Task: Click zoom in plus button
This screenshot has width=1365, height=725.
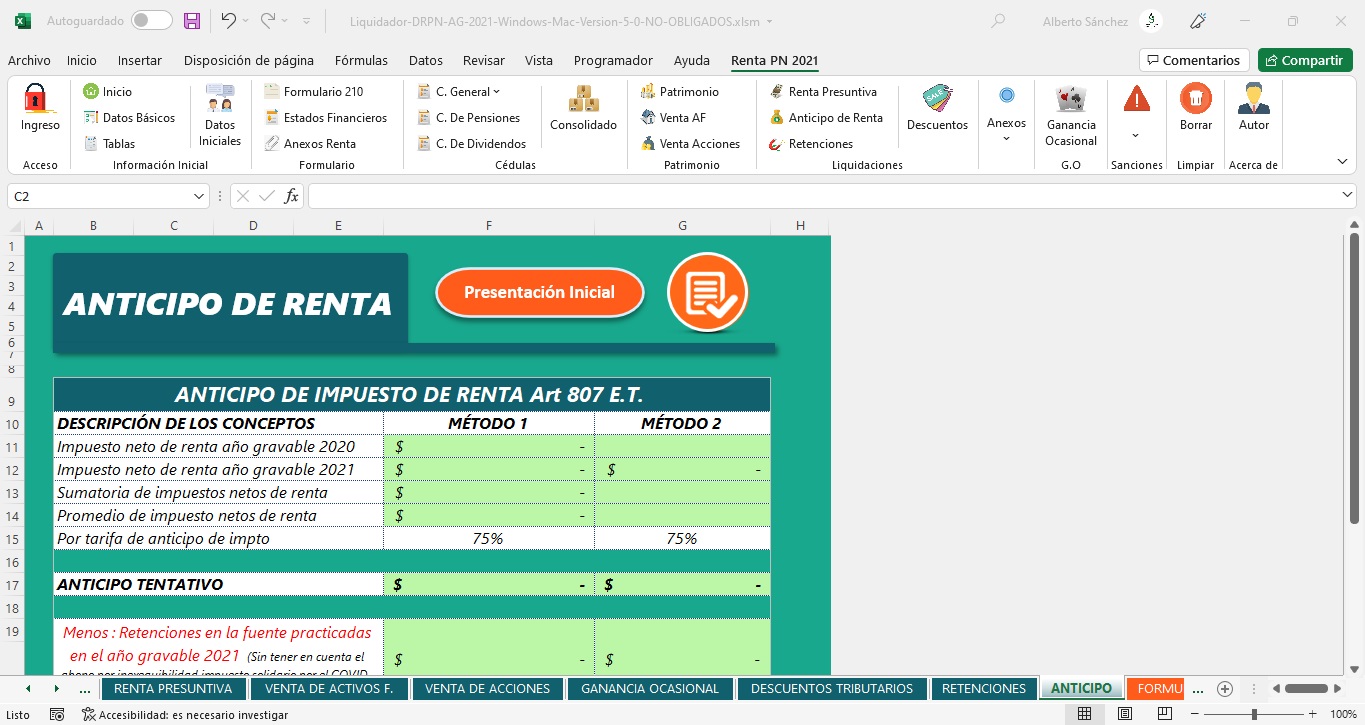Action: click(x=1313, y=714)
